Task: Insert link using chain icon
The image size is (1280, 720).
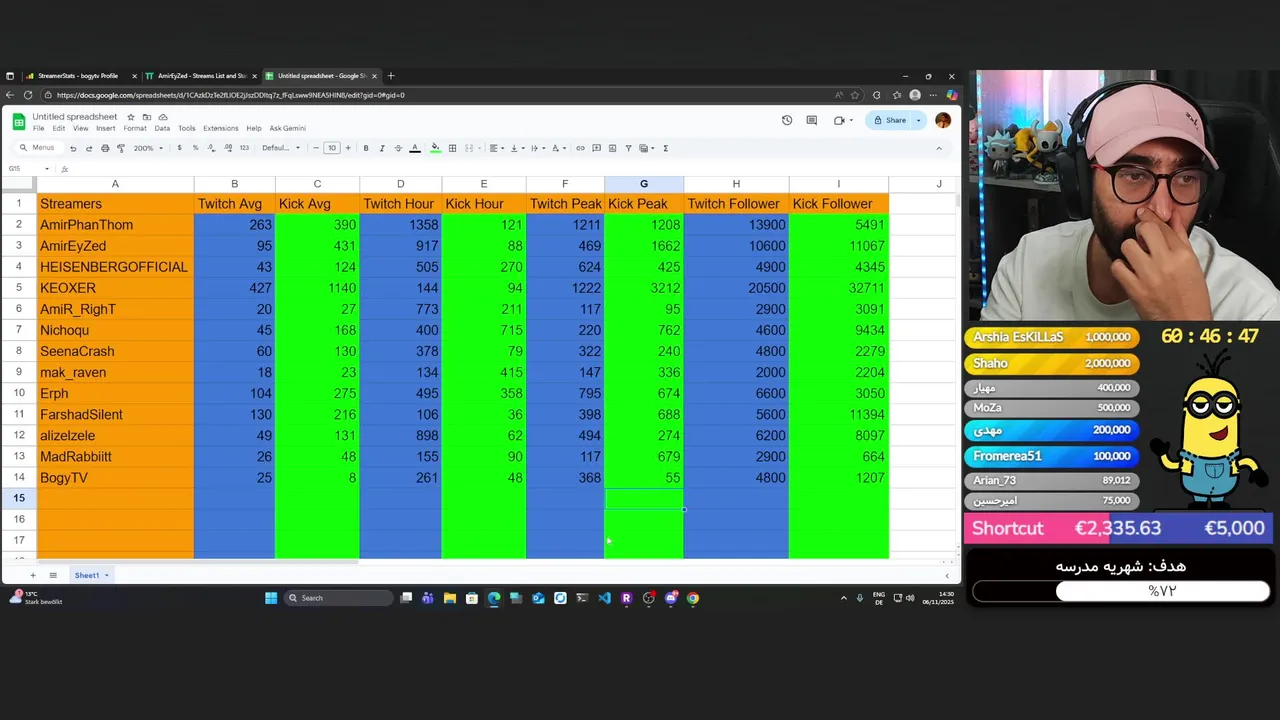Action: click(580, 148)
